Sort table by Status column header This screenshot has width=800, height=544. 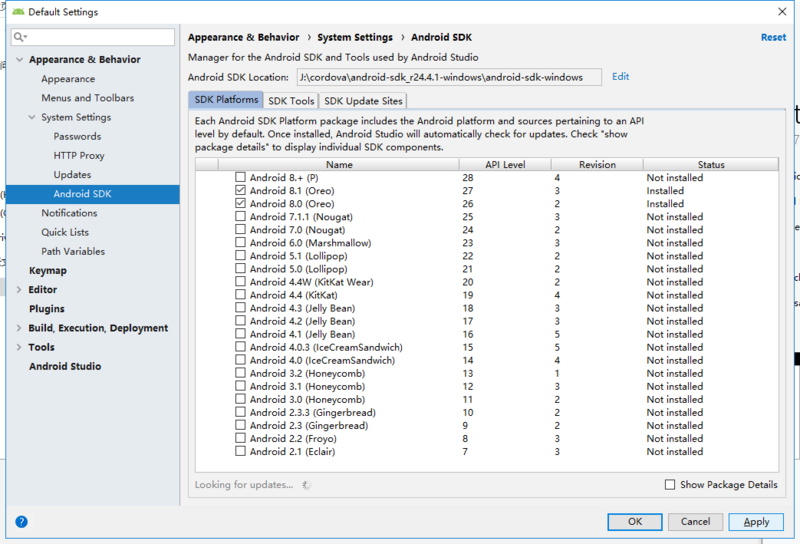[x=711, y=164]
